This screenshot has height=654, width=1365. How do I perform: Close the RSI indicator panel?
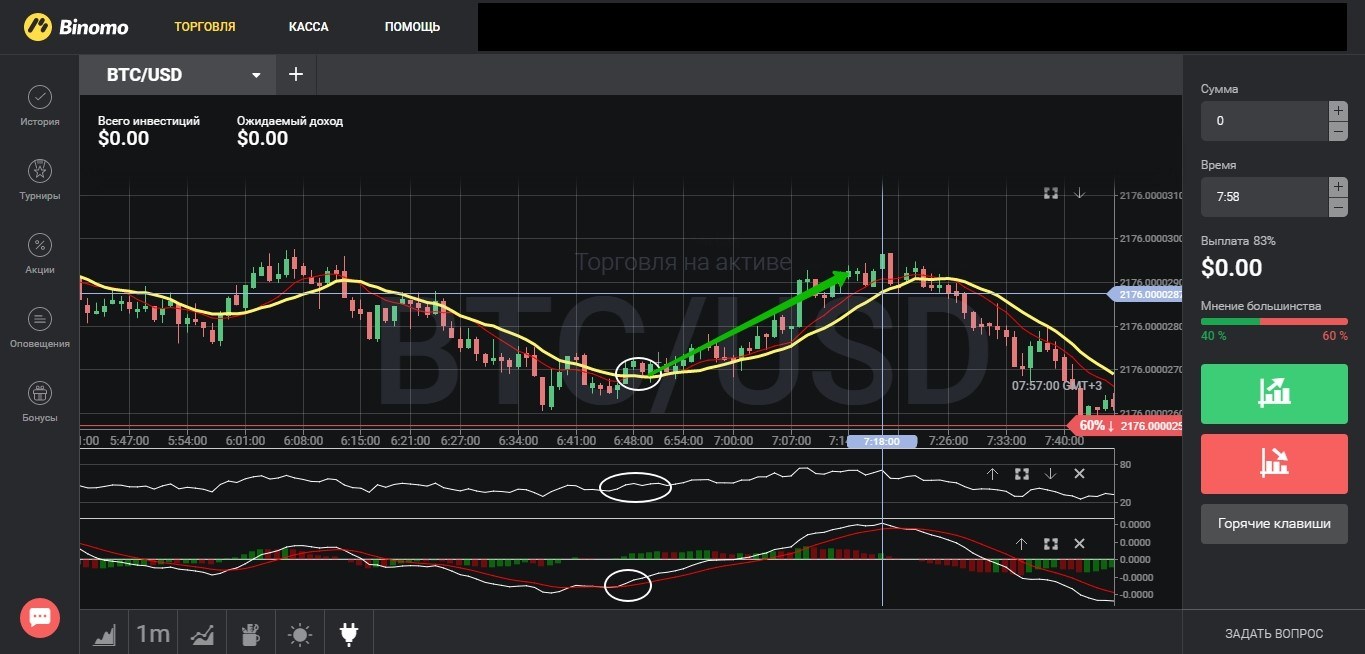tap(1079, 474)
